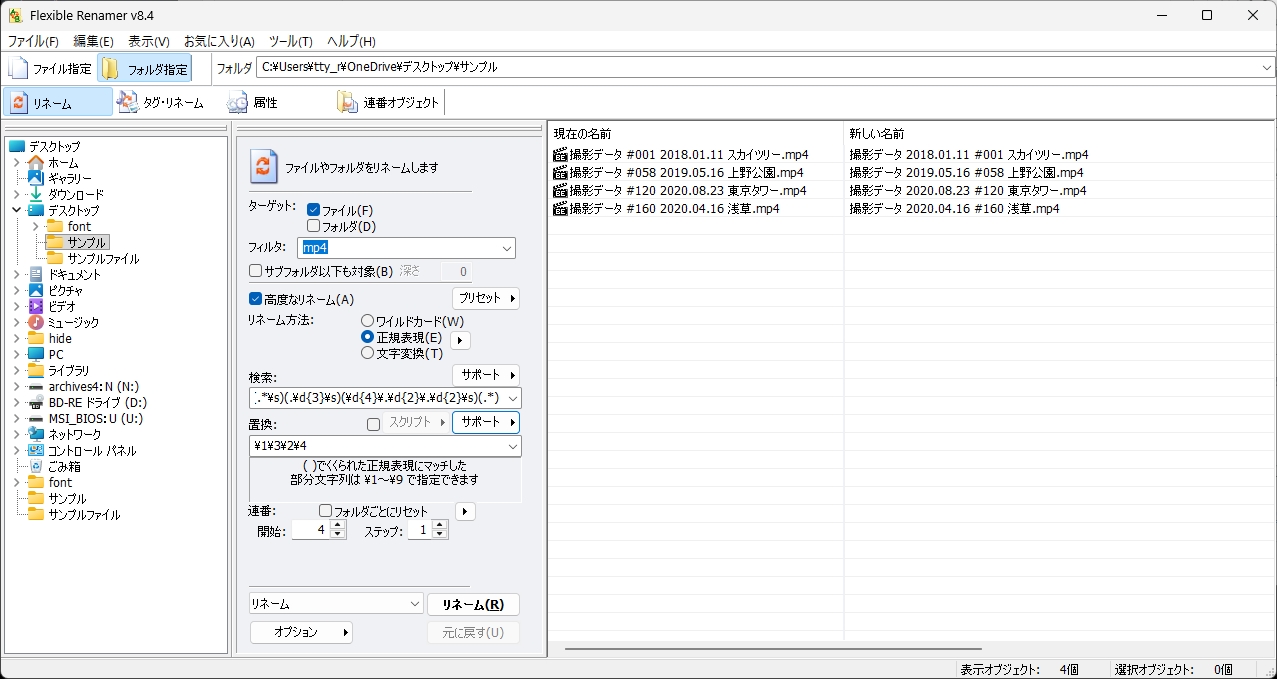Toggle サブフォルダ以下も対象 checkbox
This screenshot has height=679, width=1277.
(256, 271)
